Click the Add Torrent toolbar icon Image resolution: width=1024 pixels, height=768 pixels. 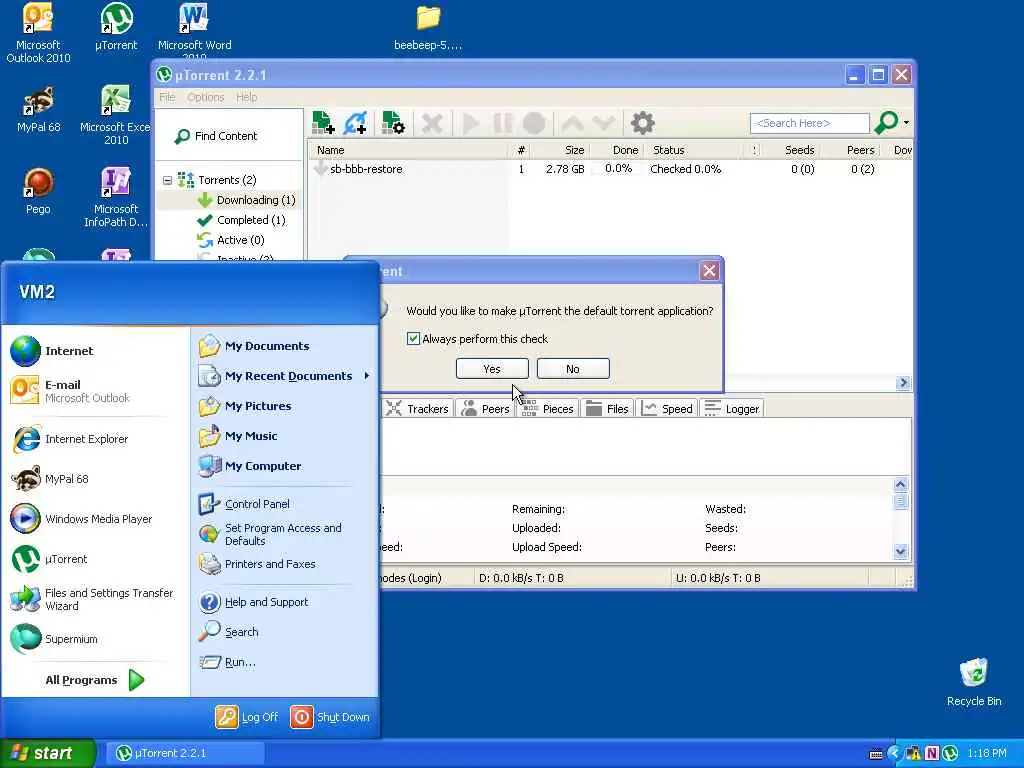[x=323, y=122]
